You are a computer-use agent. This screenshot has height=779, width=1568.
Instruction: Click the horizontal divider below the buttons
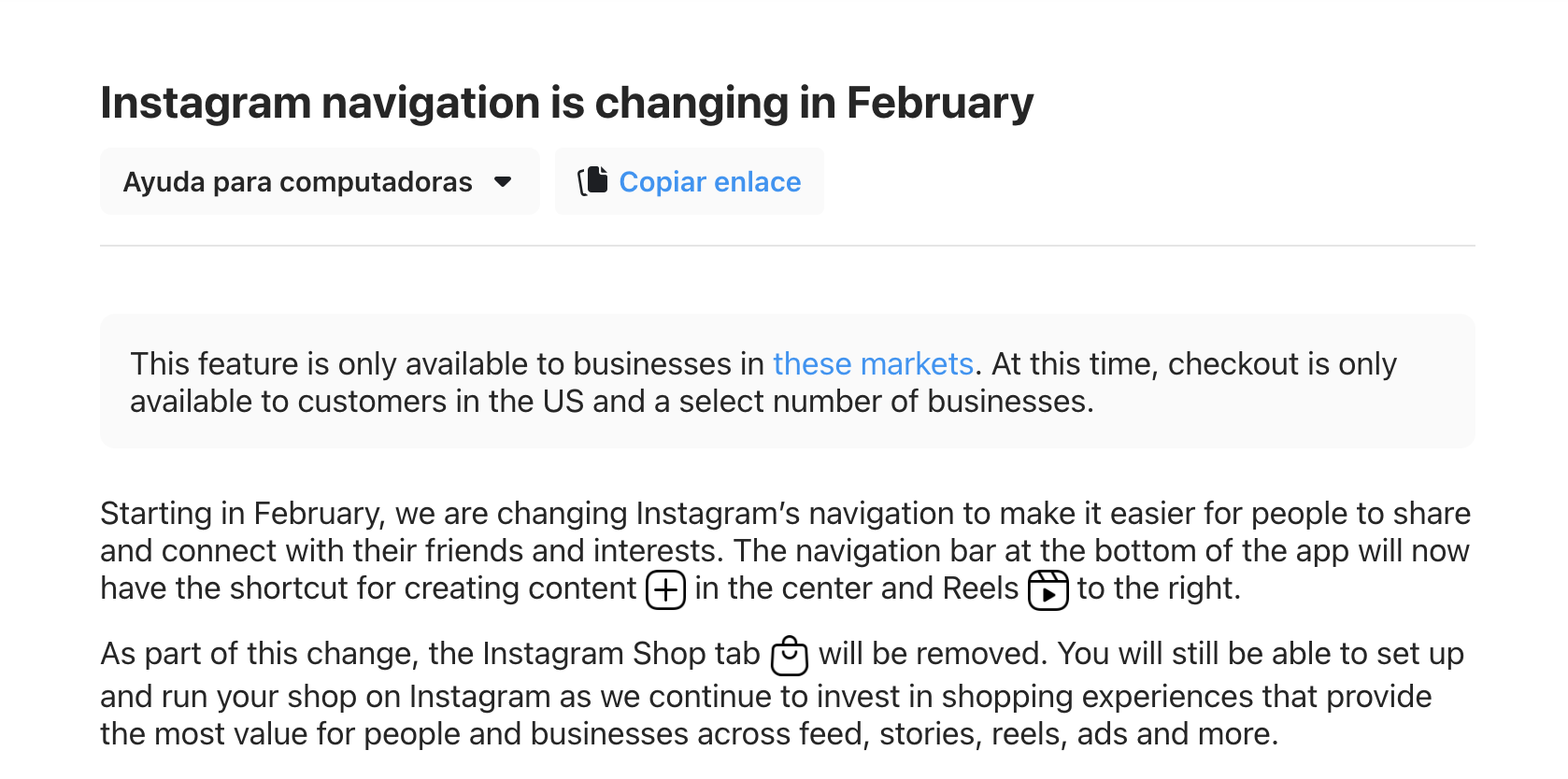787,246
